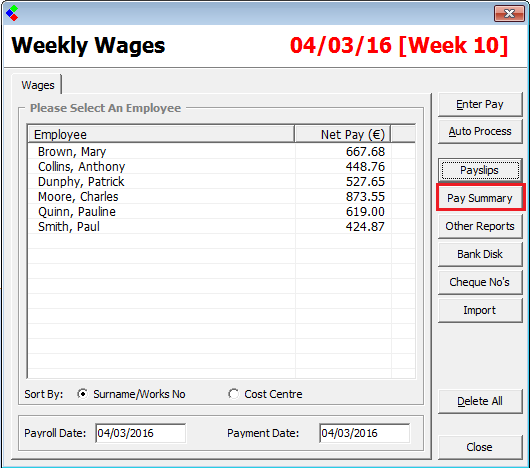Click the Bank Disk button
Viewport: 530px width, 468px height.
(x=480, y=254)
